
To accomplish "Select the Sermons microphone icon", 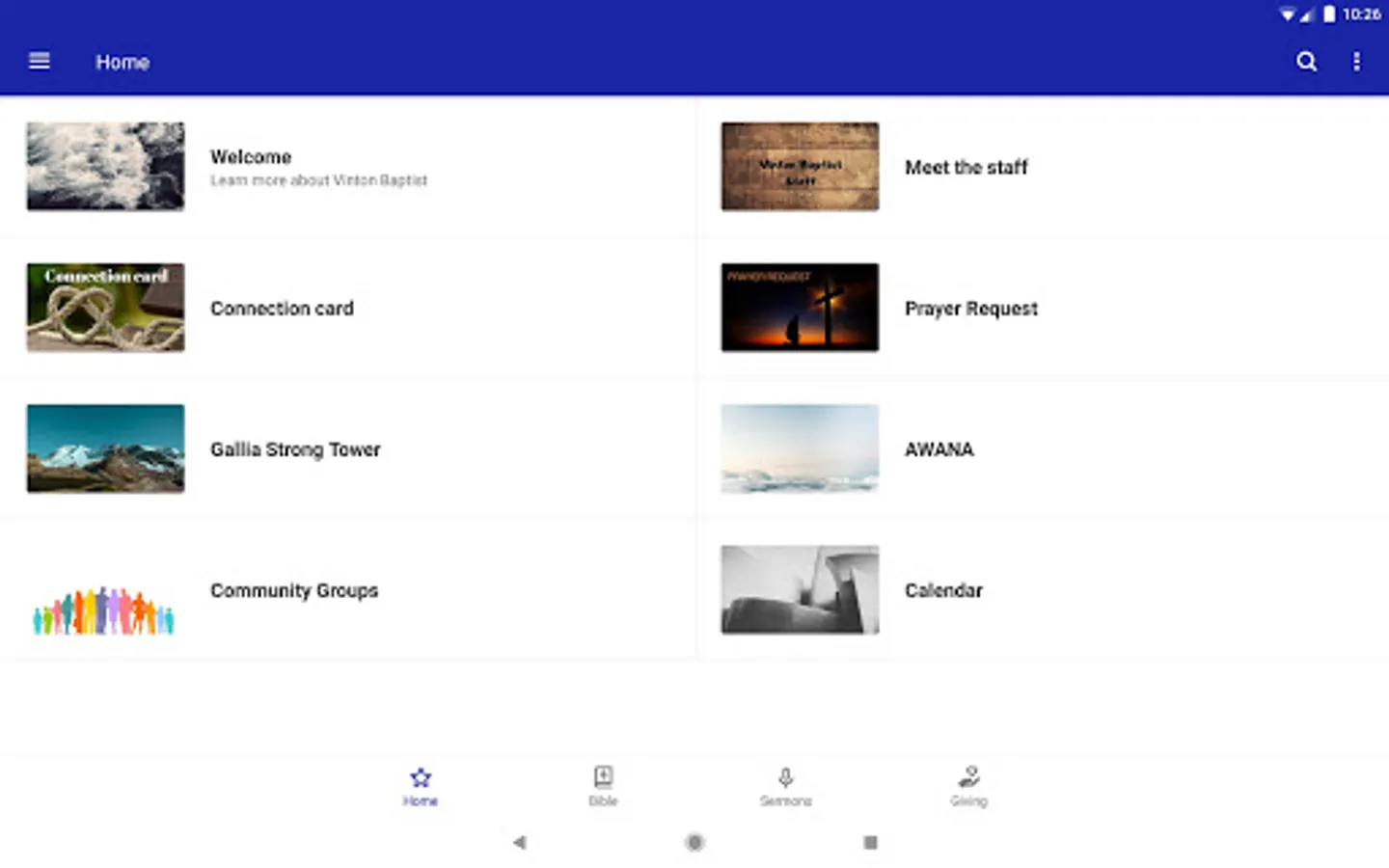I will pos(785,785).
